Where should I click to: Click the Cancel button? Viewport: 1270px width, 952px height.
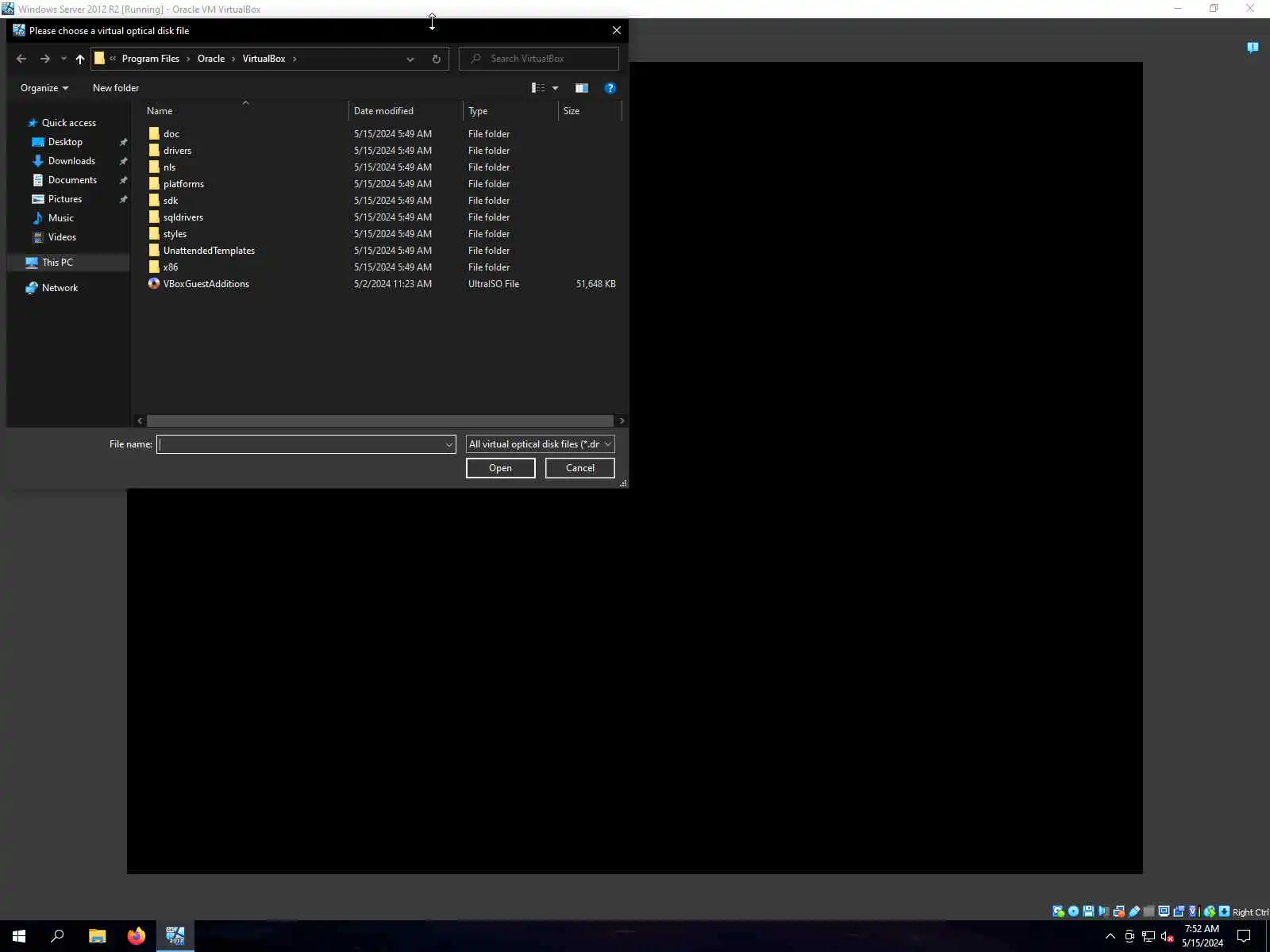(580, 468)
